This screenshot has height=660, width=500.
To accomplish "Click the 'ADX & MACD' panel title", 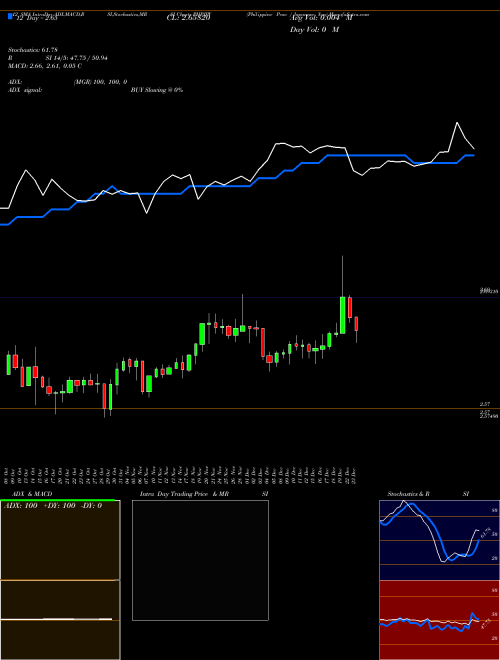I will click(x=32, y=494).
